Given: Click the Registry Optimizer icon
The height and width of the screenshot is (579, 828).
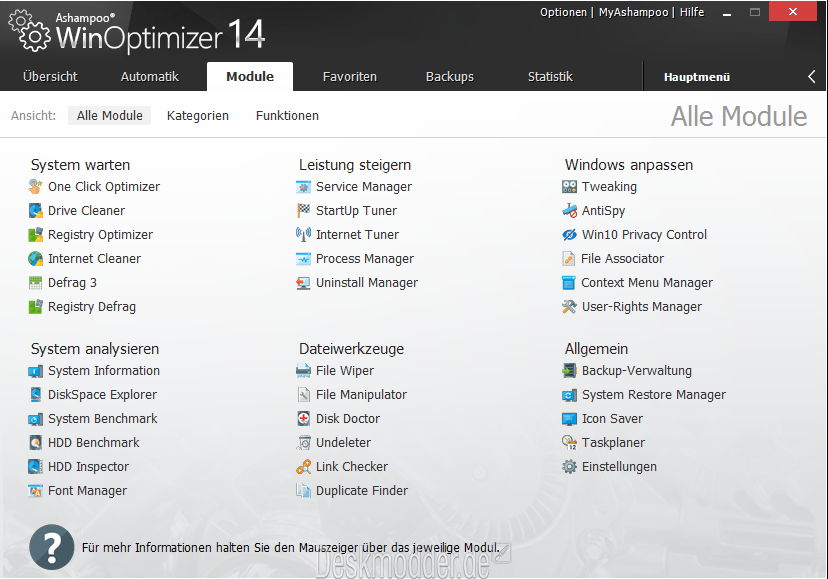Looking at the screenshot, I should (35, 235).
